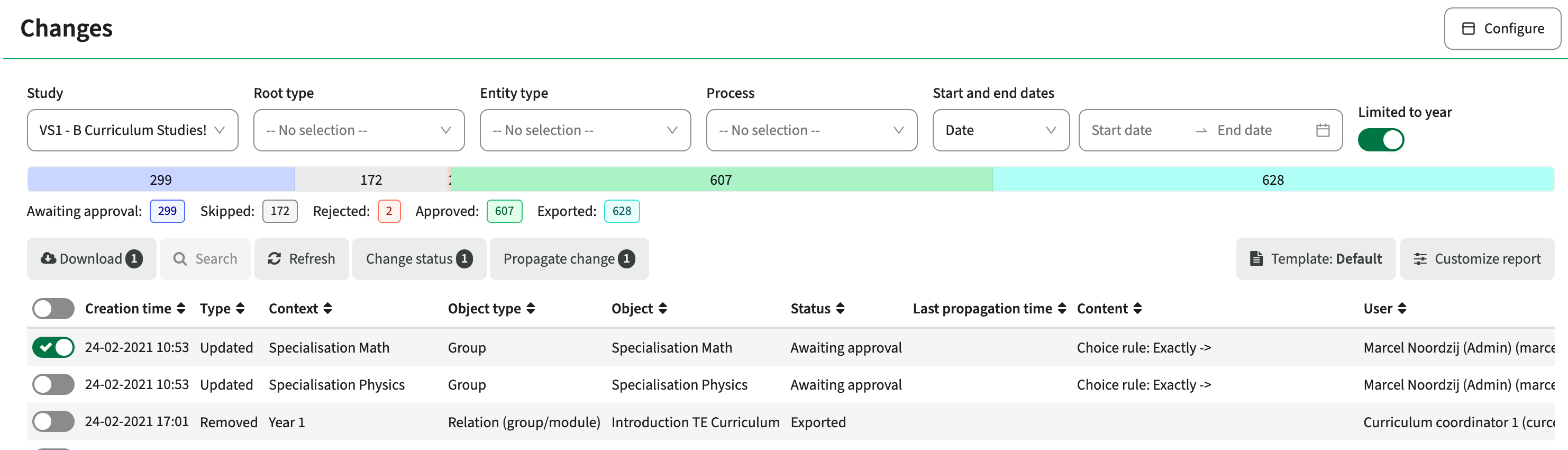1568x450 pixels.
Task: Click the Approved 607 progress segment
Action: click(721, 179)
